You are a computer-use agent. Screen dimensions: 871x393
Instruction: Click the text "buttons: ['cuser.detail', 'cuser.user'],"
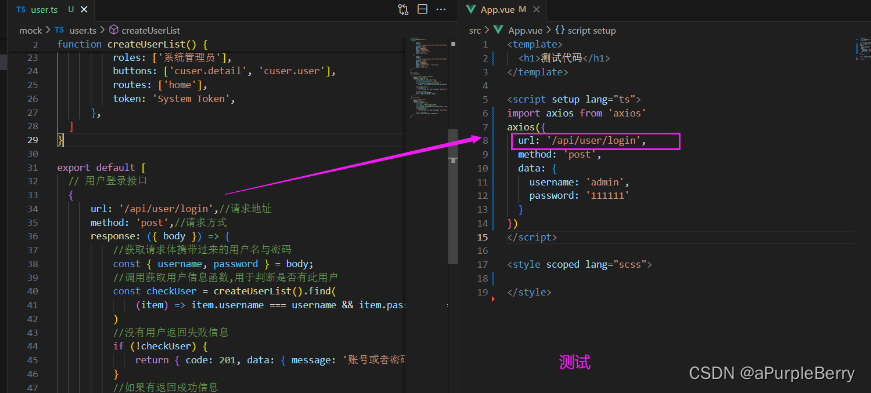pyautogui.click(x=224, y=71)
